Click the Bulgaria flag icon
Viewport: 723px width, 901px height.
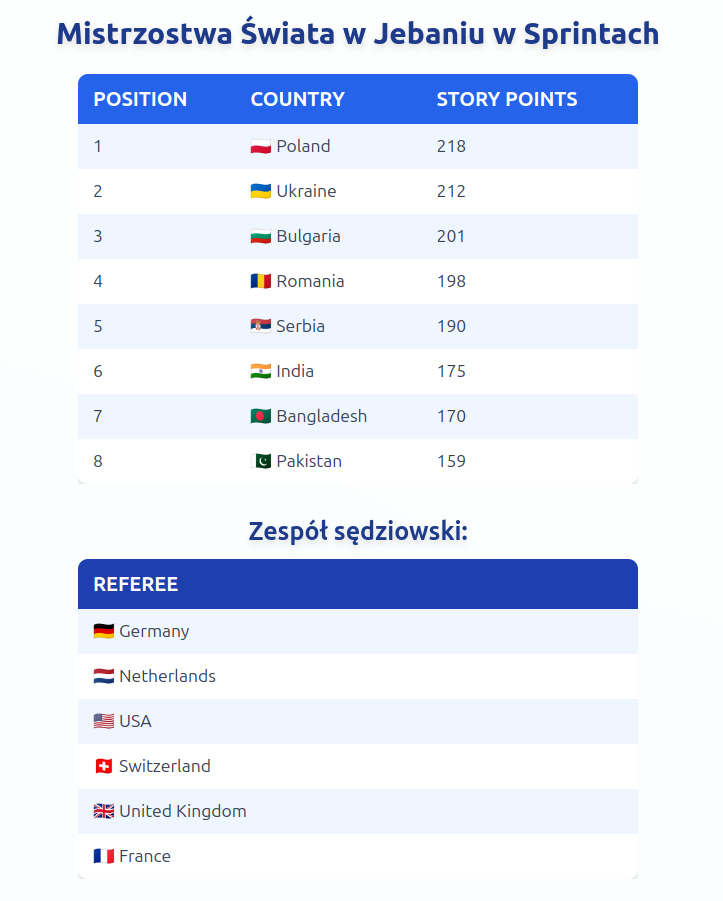pos(261,237)
